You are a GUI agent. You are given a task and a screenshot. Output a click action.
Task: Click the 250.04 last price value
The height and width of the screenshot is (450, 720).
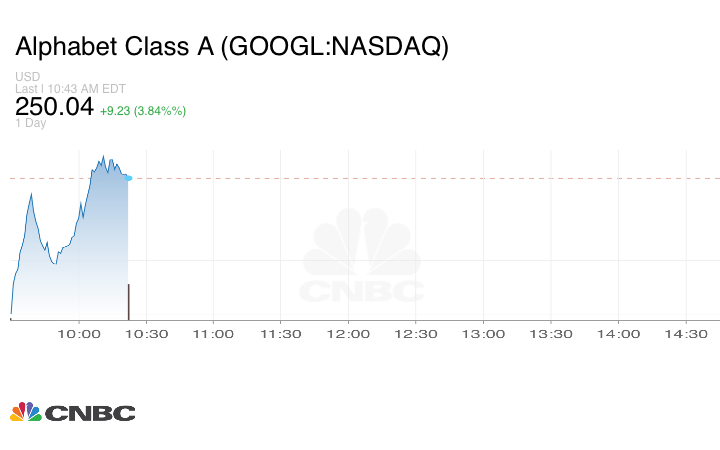point(54,107)
